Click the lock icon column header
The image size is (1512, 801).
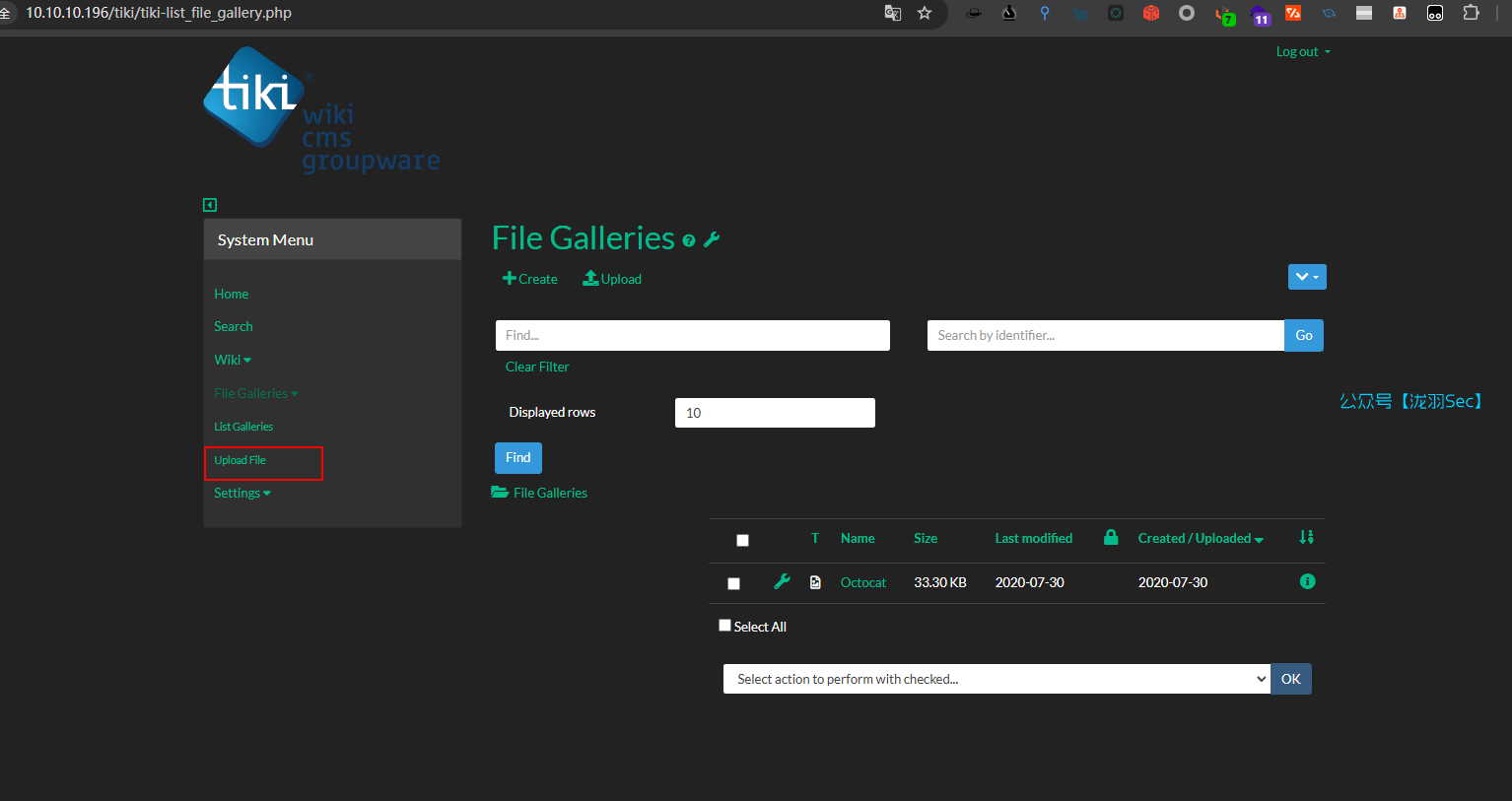point(1111,537)
